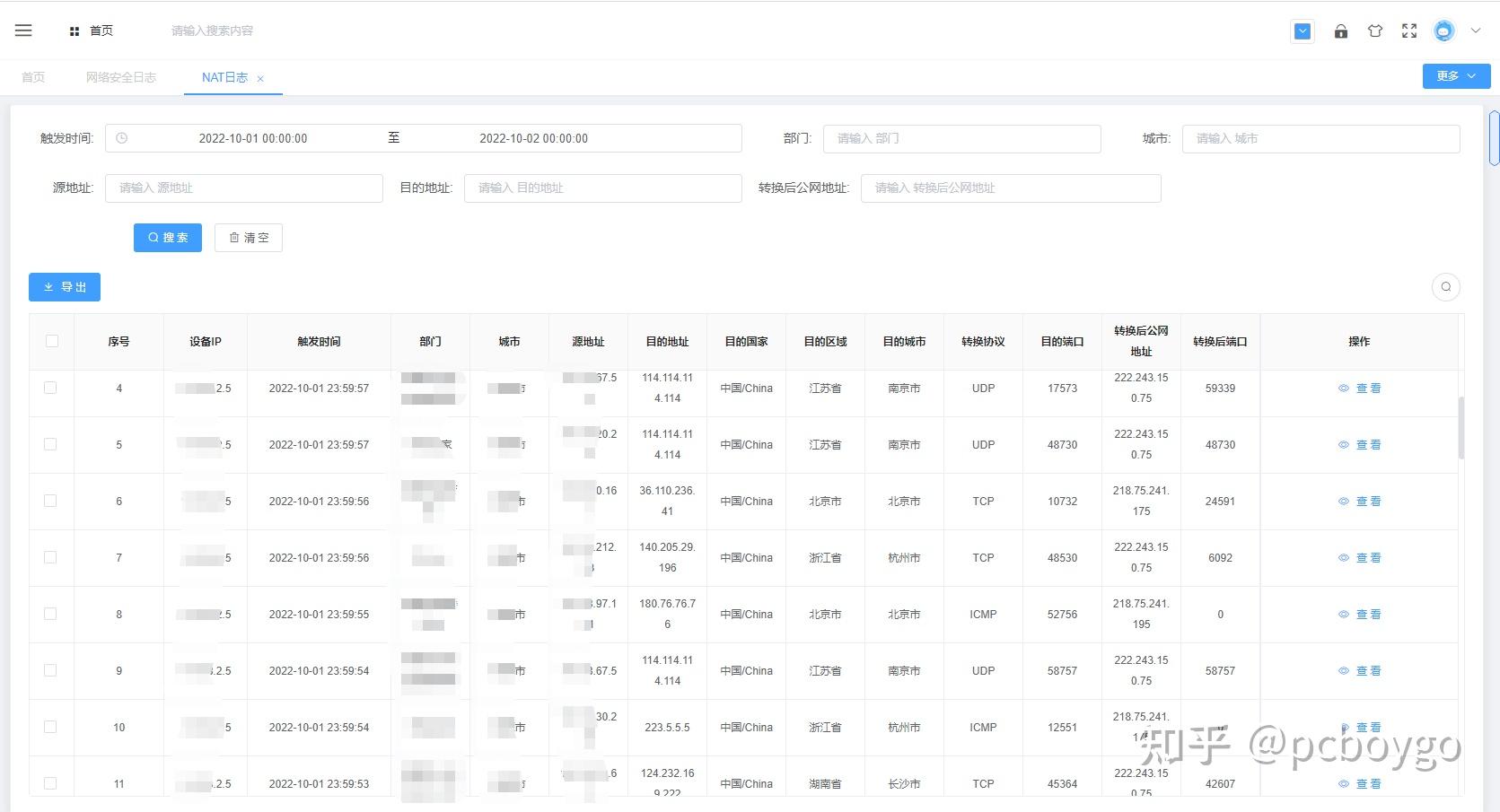Check the checkbox for row 6

tap(51, 501)
